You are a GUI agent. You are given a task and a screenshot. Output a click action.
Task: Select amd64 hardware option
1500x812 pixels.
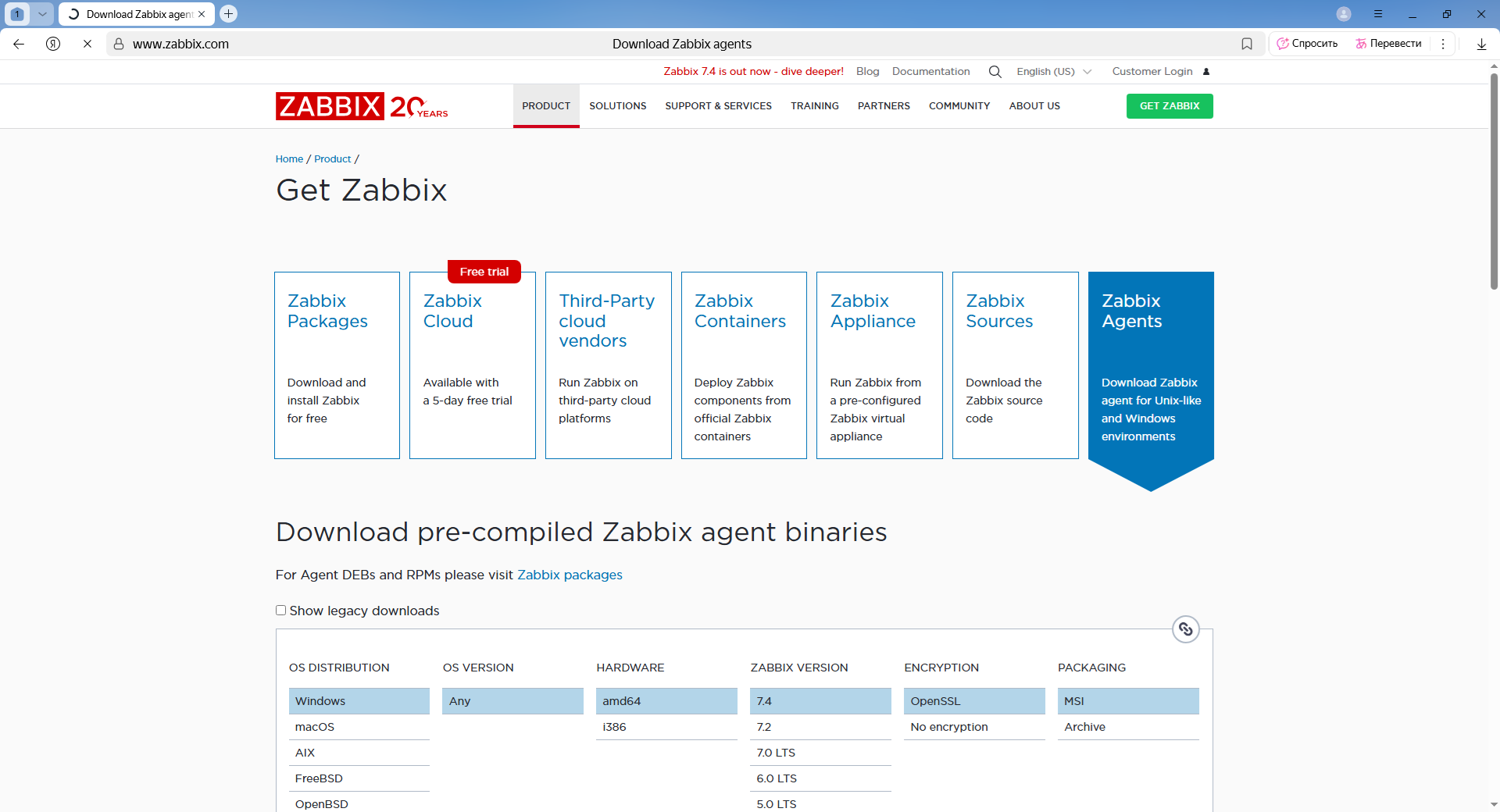click(666, 701)
